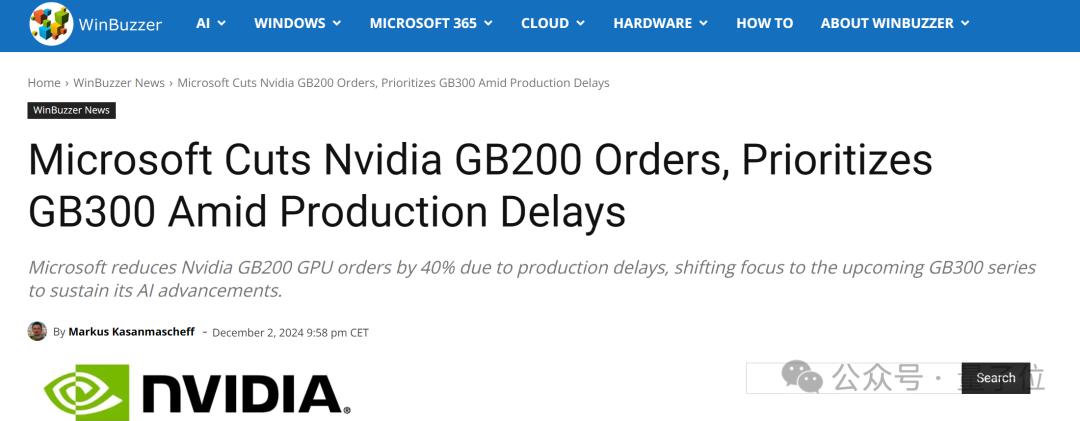Viewport: 1080px width, 421px height.
Task: Expand the AI menu chevron
Action: tap(221, 23)
